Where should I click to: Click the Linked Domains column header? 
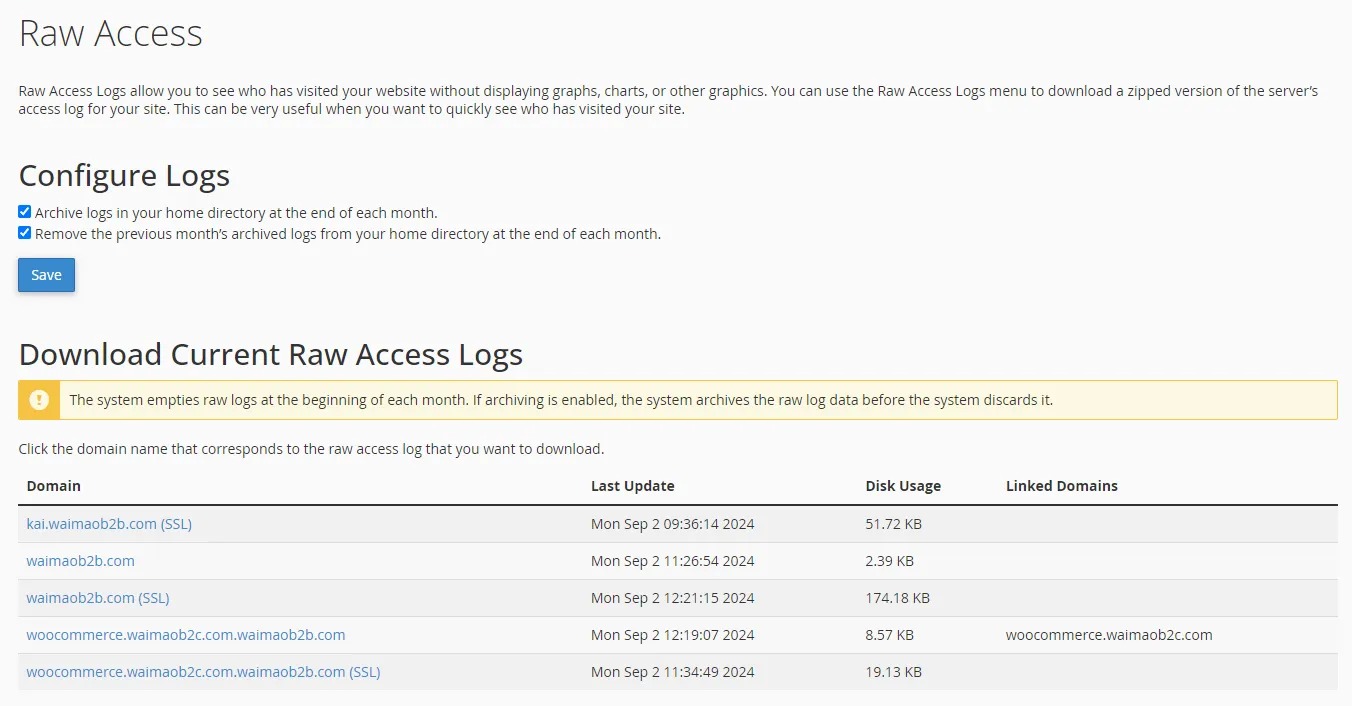click(x=1062, y=485)
